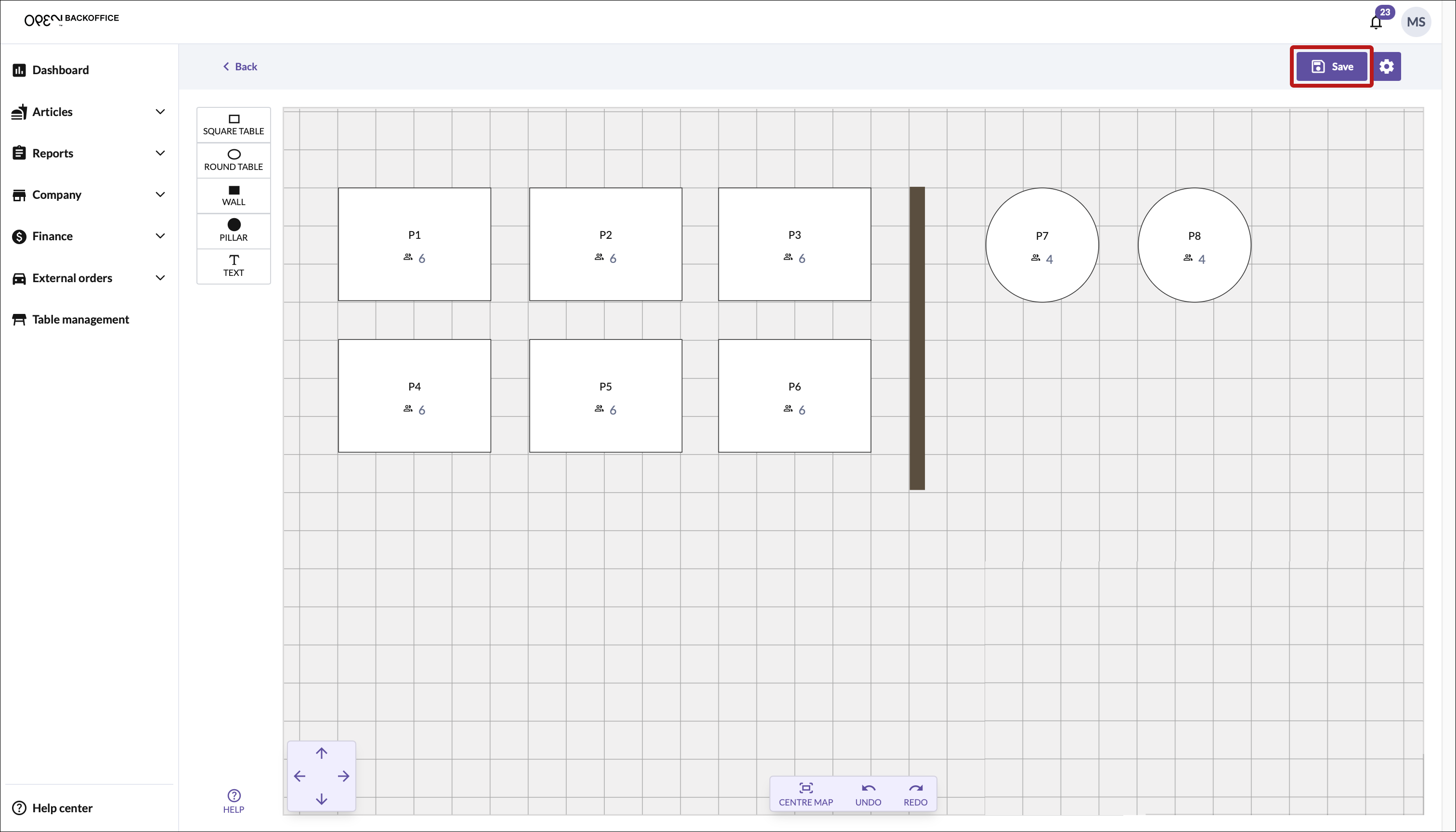This screenshot has width=1456, height=832.
Task: Select square table P5
Action: coord(606,395)
